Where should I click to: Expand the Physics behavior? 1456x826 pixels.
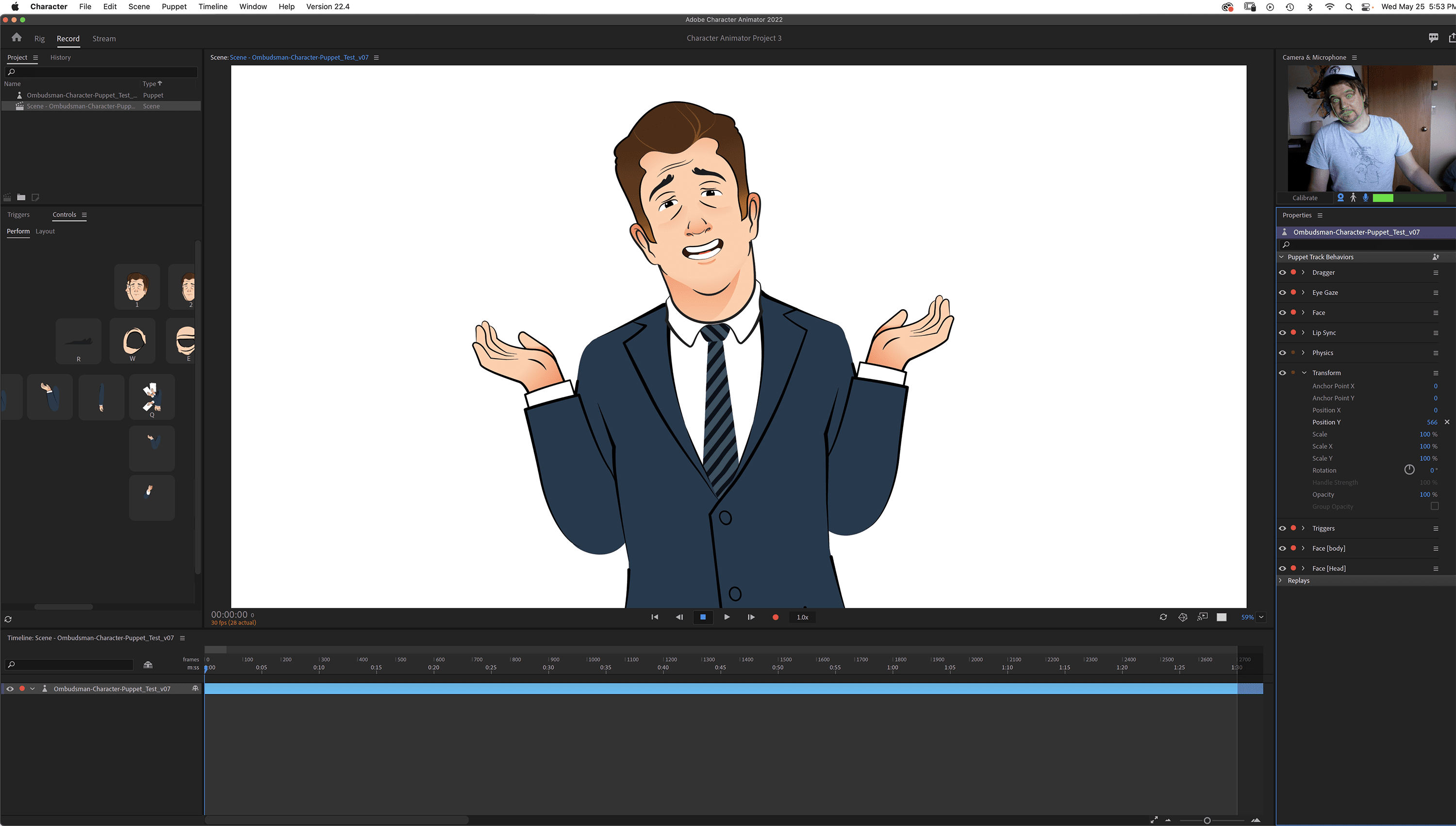[1303, 352]
